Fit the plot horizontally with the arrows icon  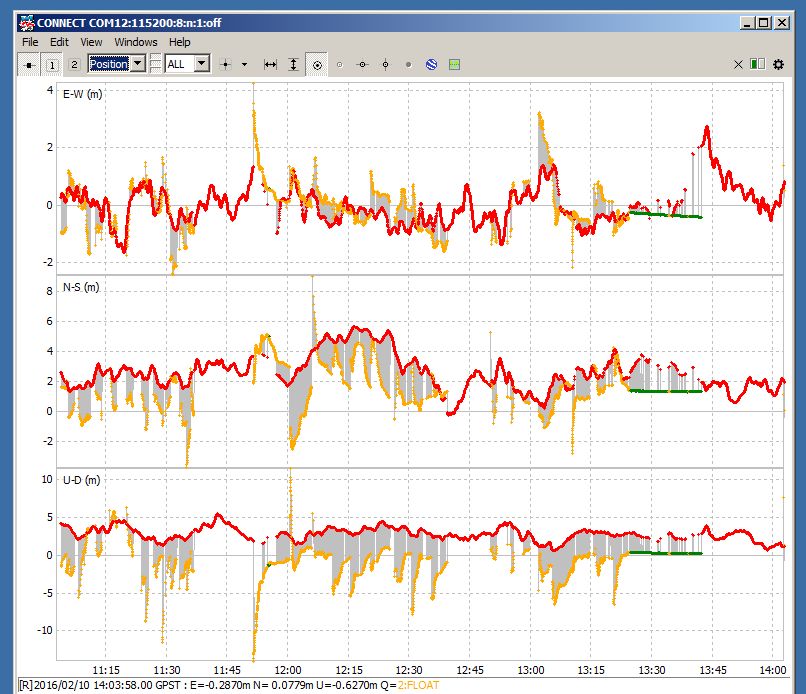coord(270,65)
